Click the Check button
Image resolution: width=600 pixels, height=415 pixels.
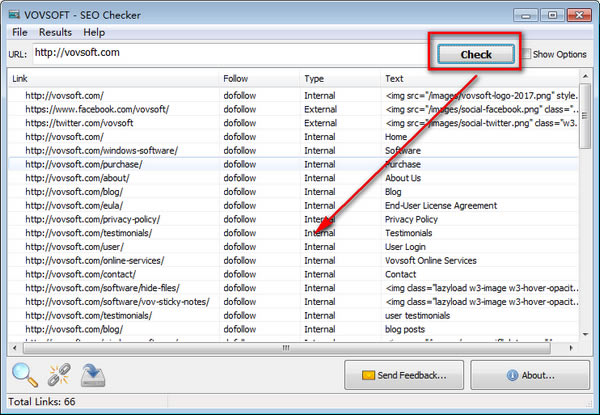pos(476,54)
